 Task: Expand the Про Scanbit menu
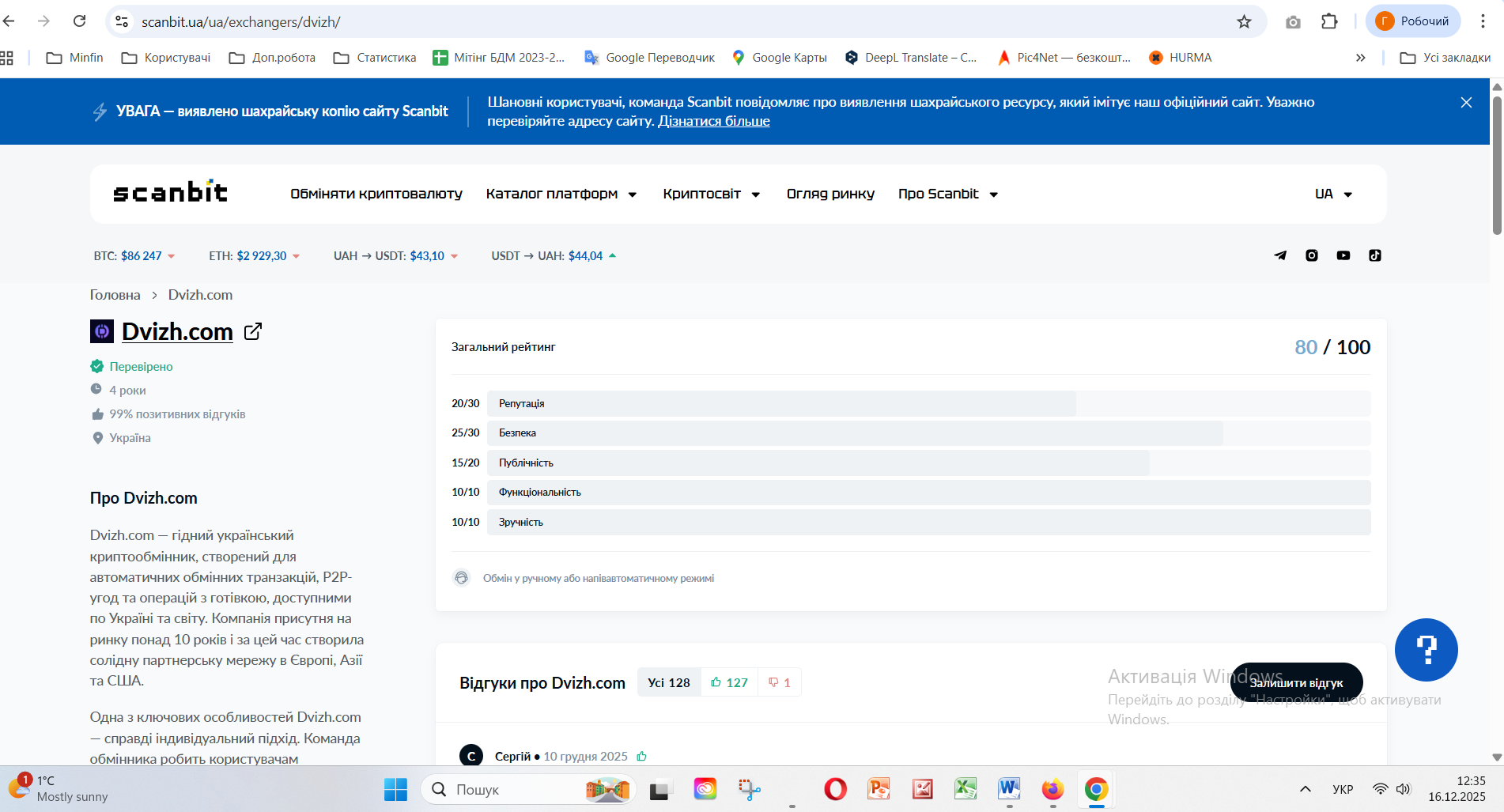[x=948, y=195]
